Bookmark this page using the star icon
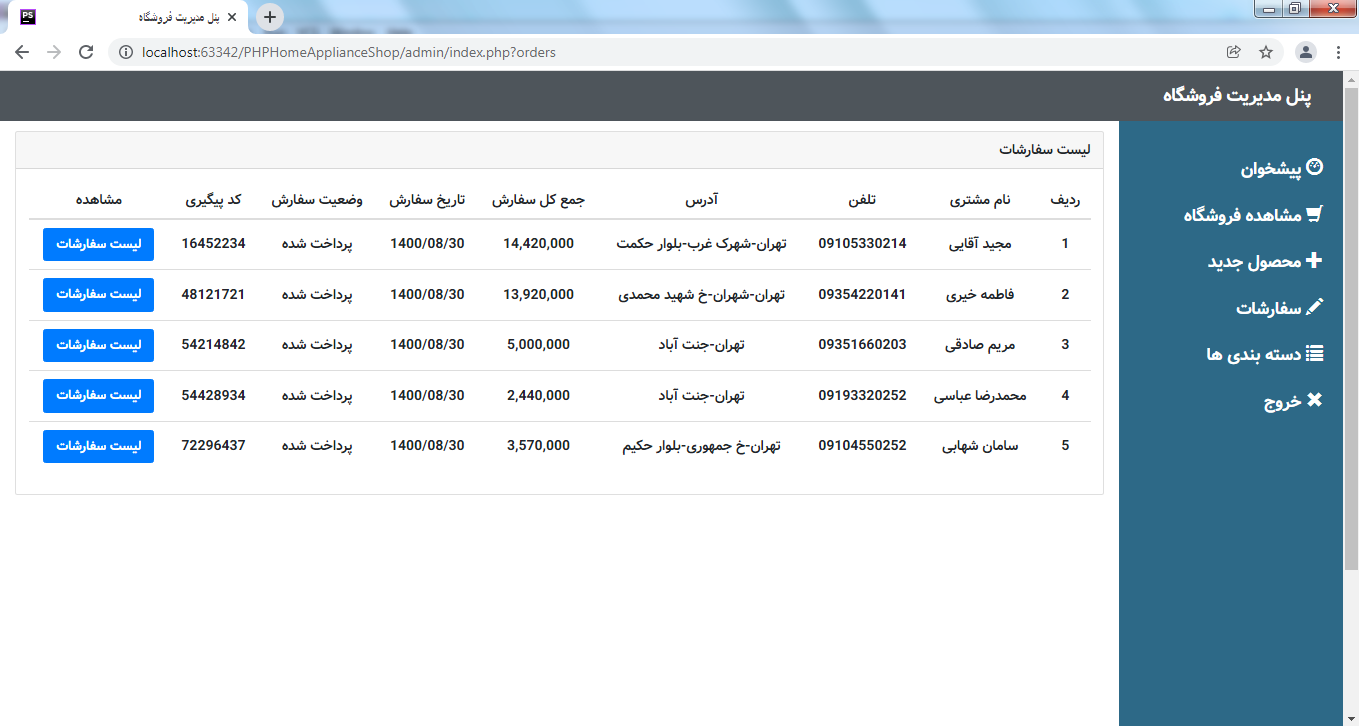Screen dimensions: 1359x726 (x=1266, y=52)
